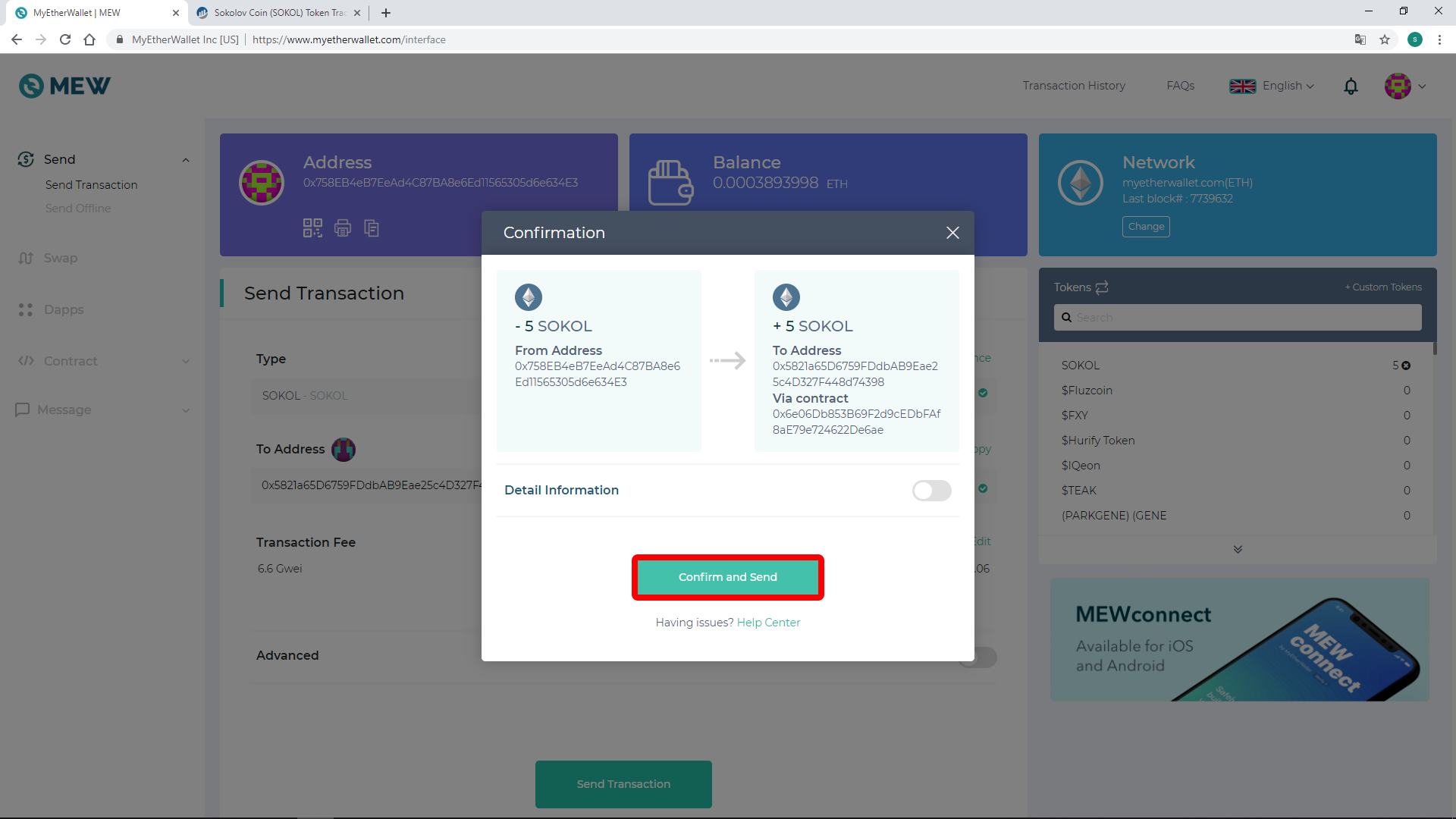Close the Confirmation dialog
Image resolution: width=1456 pixels, height=819 pixels.
(952, 233)
